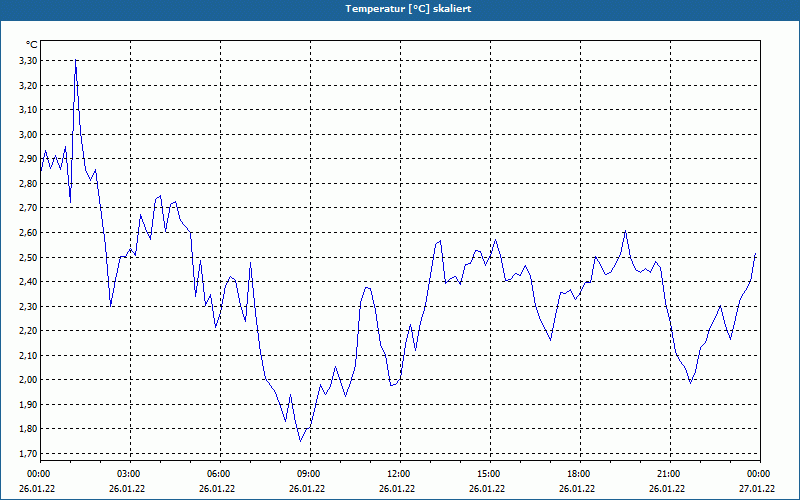The width and height of the screenshot is (800, 500).
Task: Click the 27.01.22 date label
Action: pyautogui.click(x=757, y=489)
